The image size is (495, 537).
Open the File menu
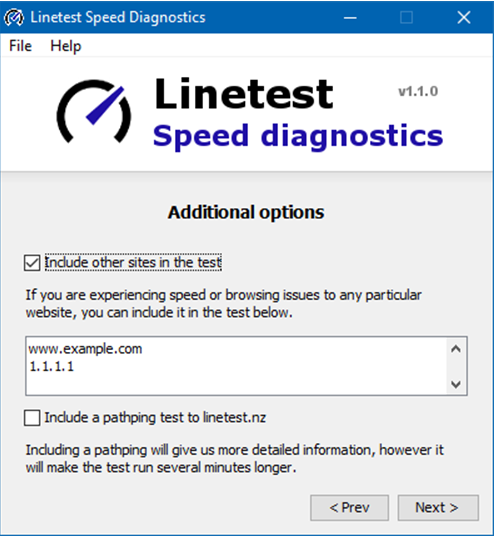[x=20, y=46]
